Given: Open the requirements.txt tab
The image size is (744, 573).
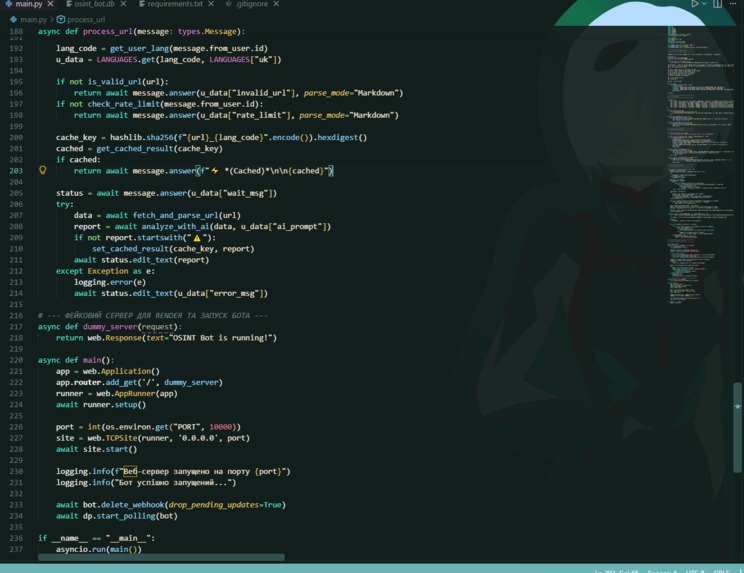Looking at the screenshot, I should [x=175, y=4].
